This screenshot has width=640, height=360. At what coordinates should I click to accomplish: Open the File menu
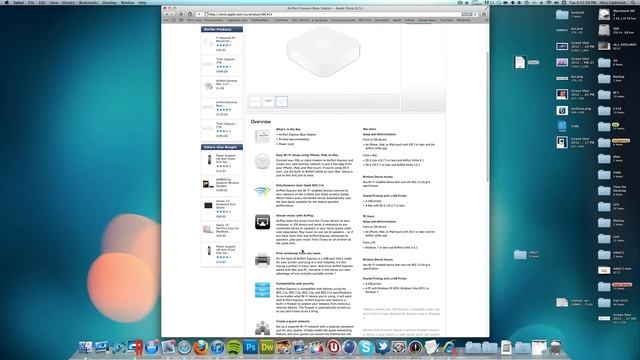31,2
